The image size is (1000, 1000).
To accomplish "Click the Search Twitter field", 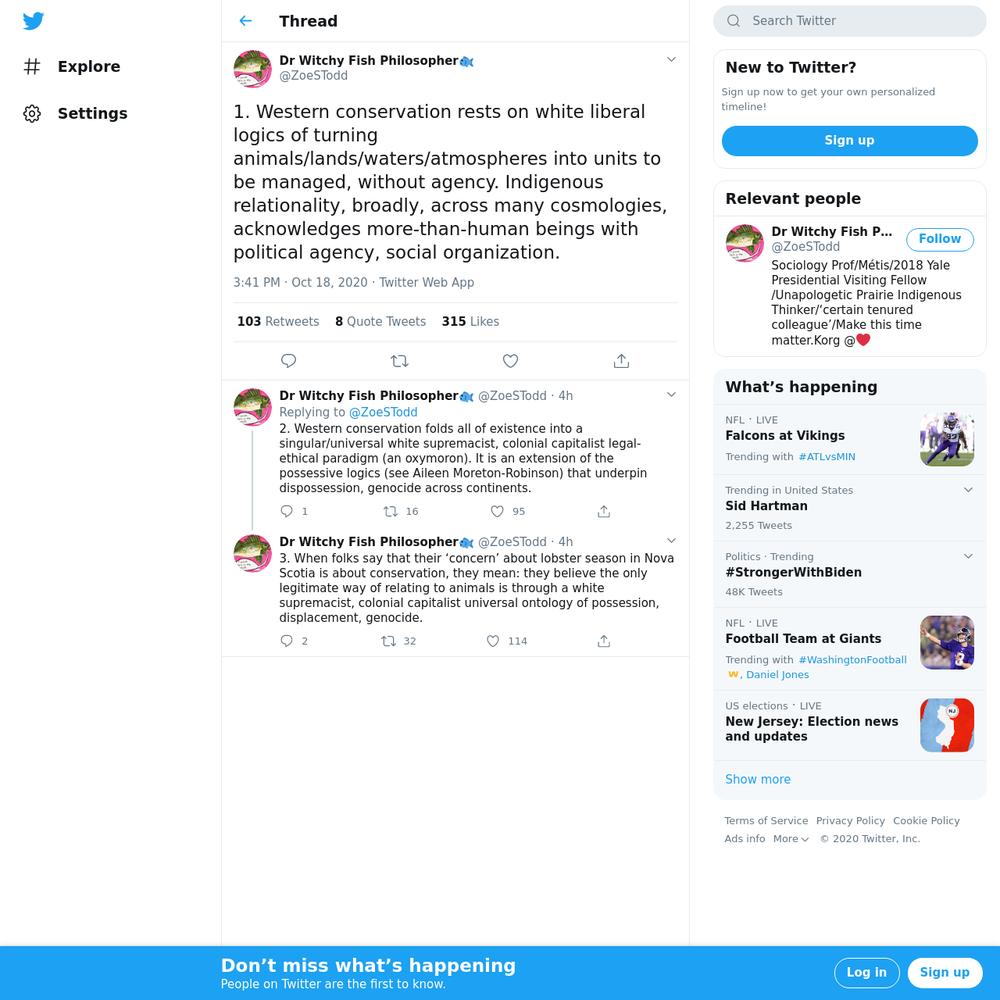I will 849,21.
